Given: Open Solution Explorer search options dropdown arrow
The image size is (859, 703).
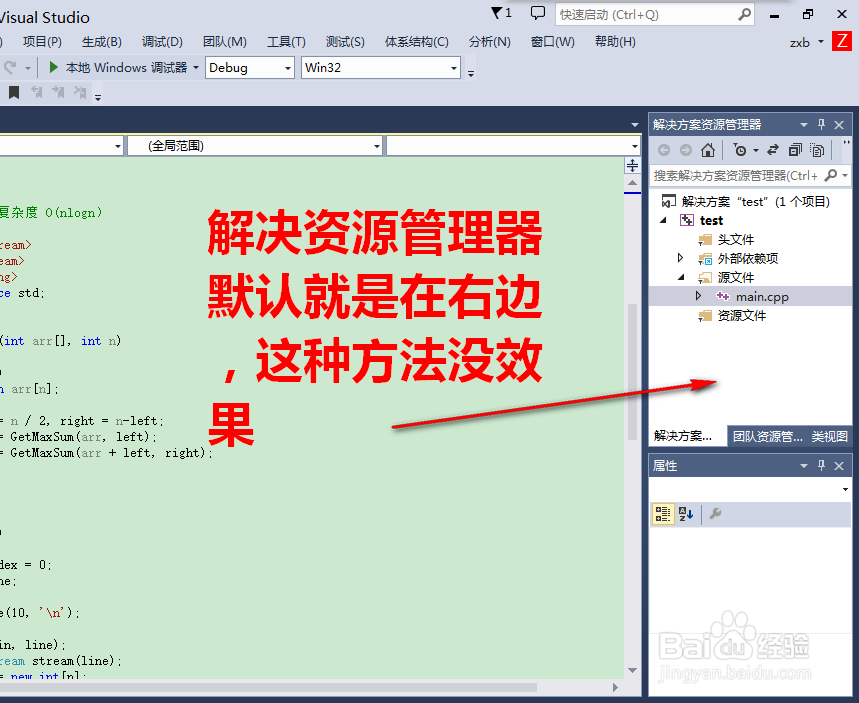Looking at the screenshot, I should tap(845, 175).
